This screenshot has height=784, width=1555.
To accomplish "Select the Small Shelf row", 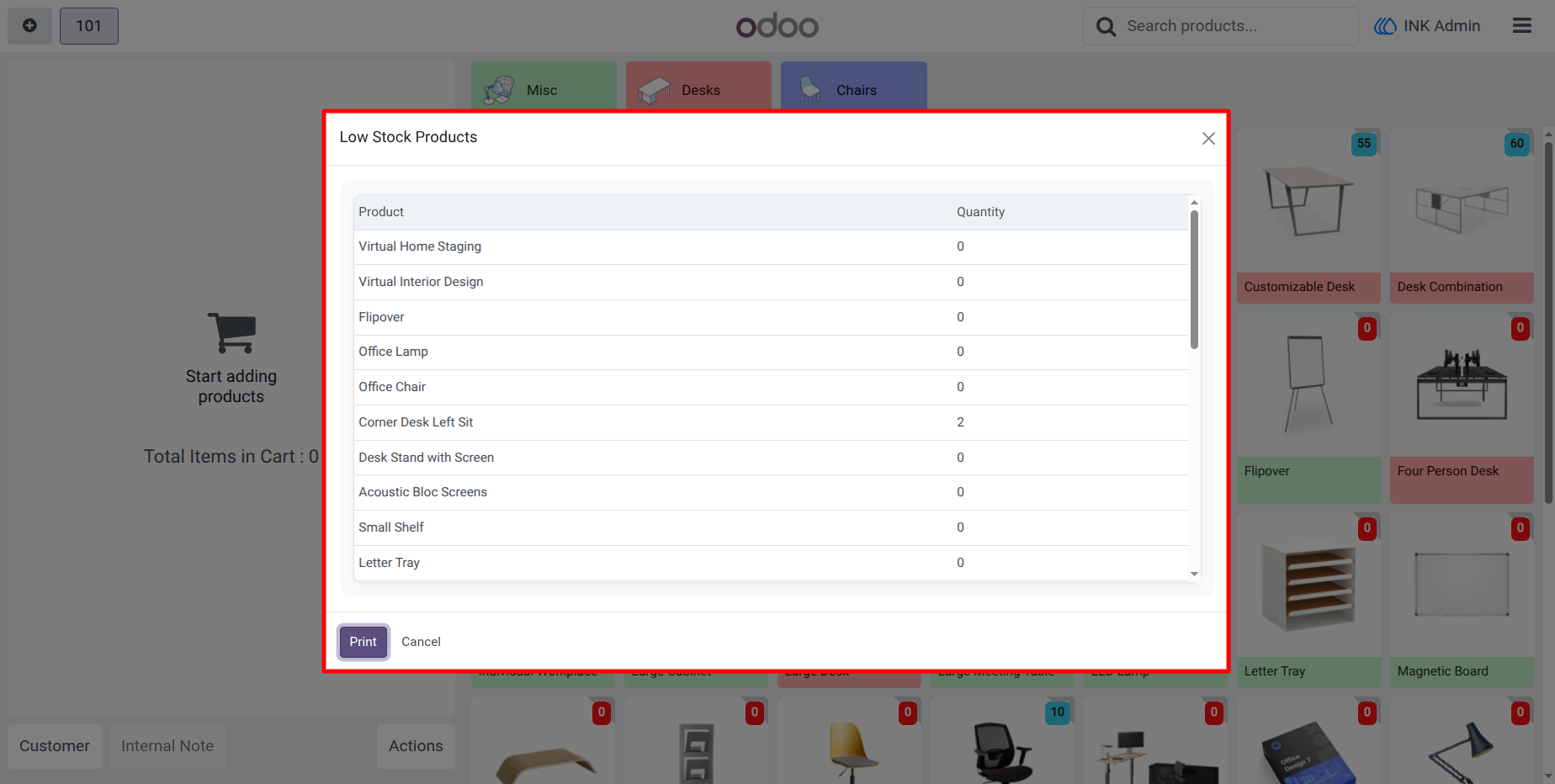I will (x=771, y=527).
